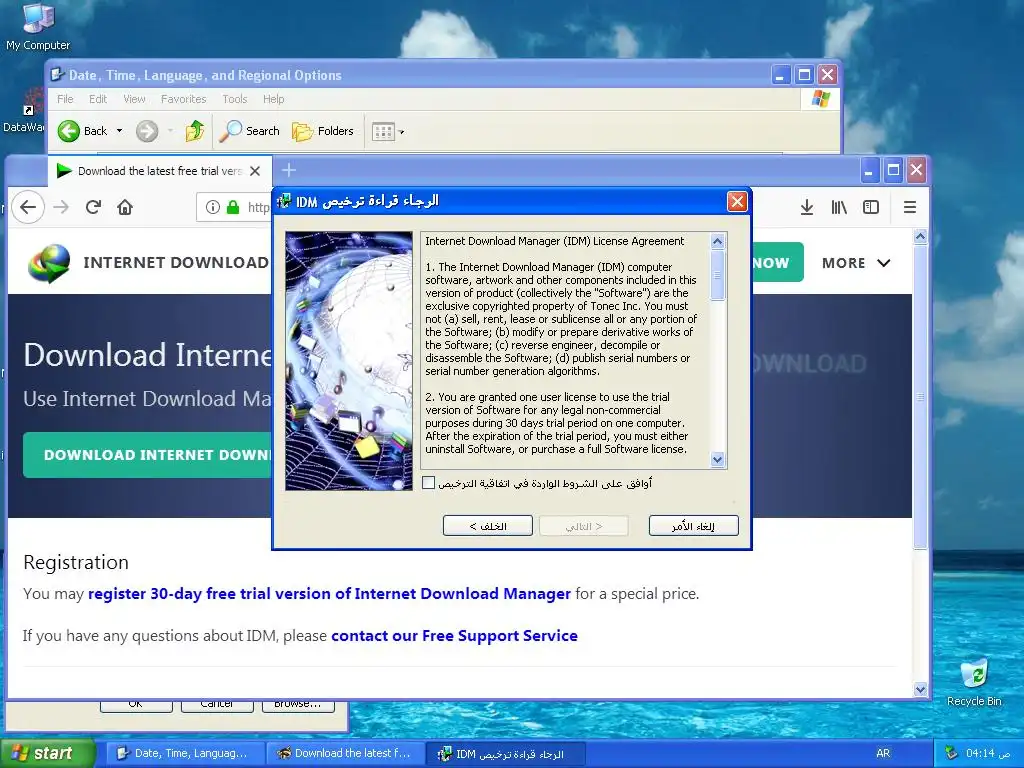Click the site information icon in address bar
The width and height of the screenshot is (1024, 768).
(213, 208)
